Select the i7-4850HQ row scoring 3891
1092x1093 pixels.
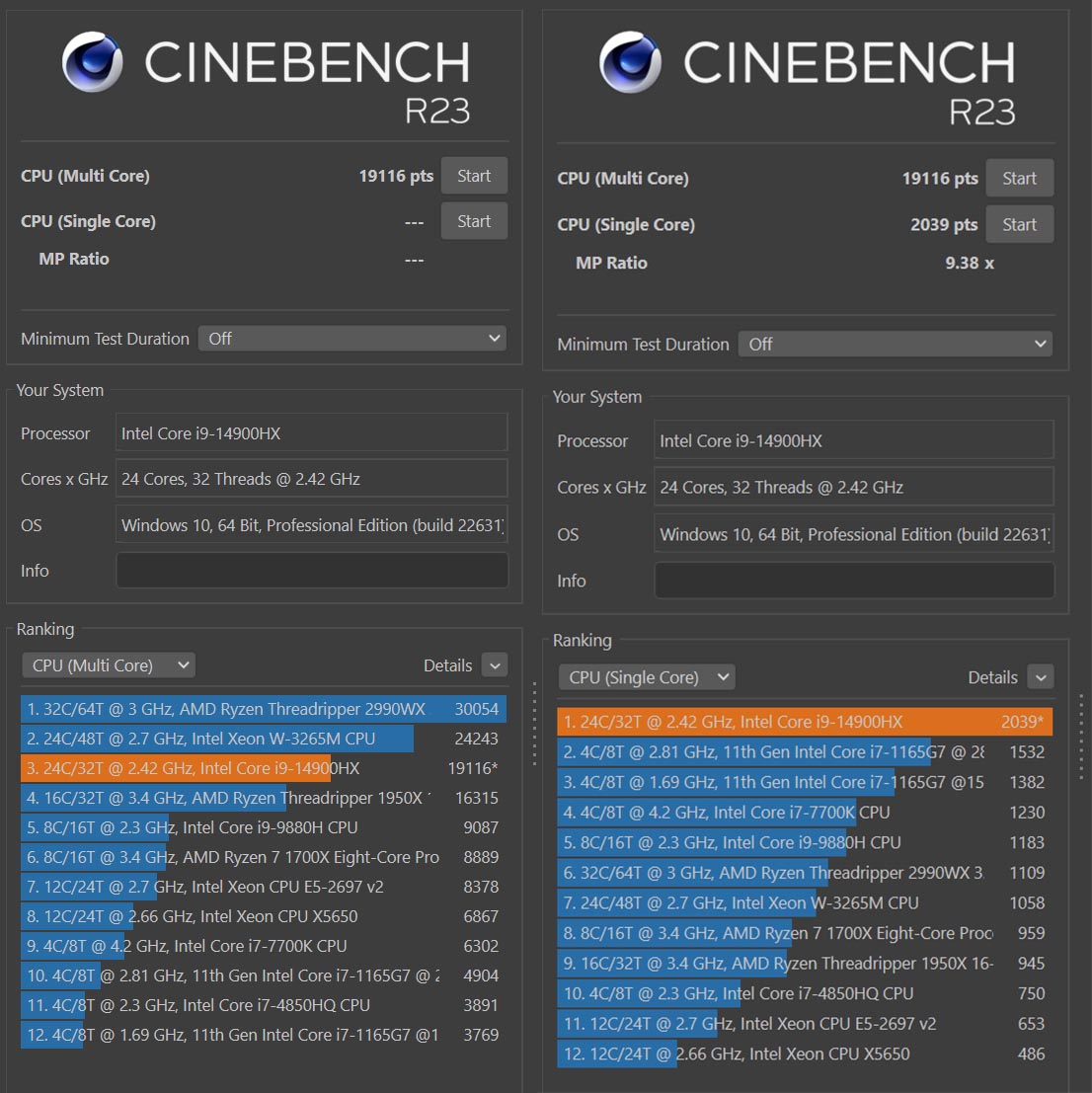[x=264, y=1005]
